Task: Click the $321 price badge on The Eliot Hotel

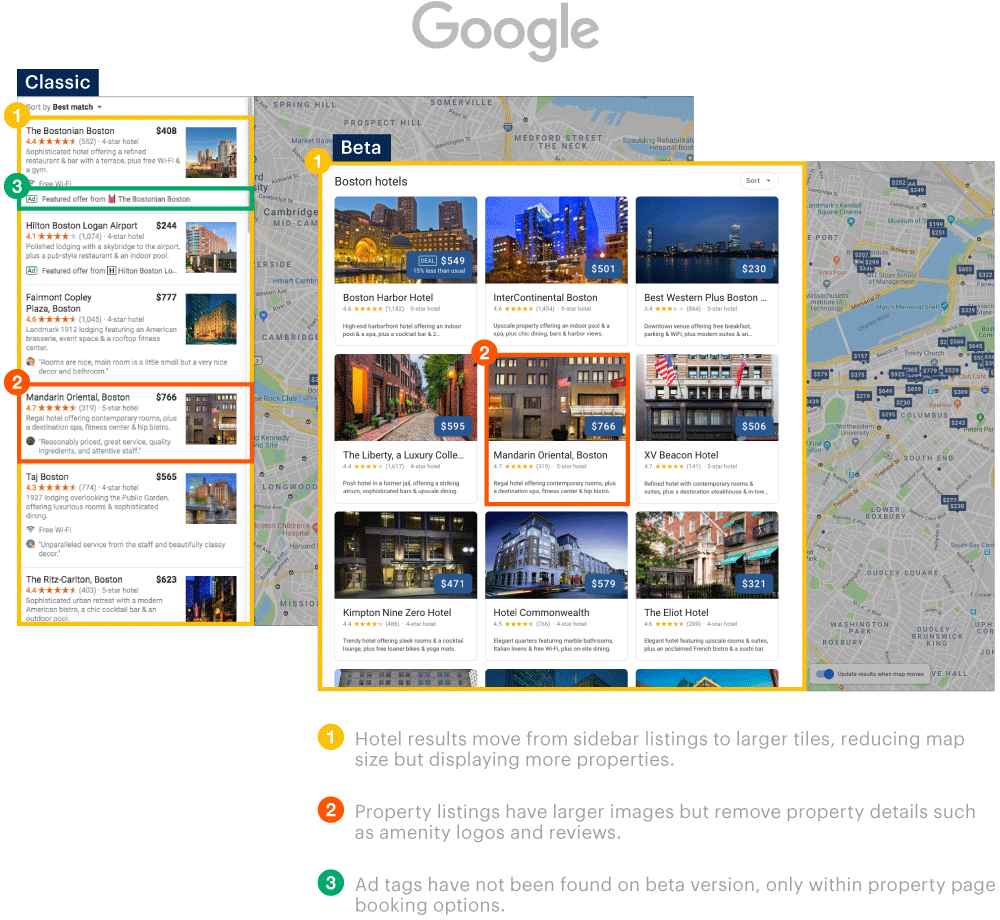Action: coord(754,583)
